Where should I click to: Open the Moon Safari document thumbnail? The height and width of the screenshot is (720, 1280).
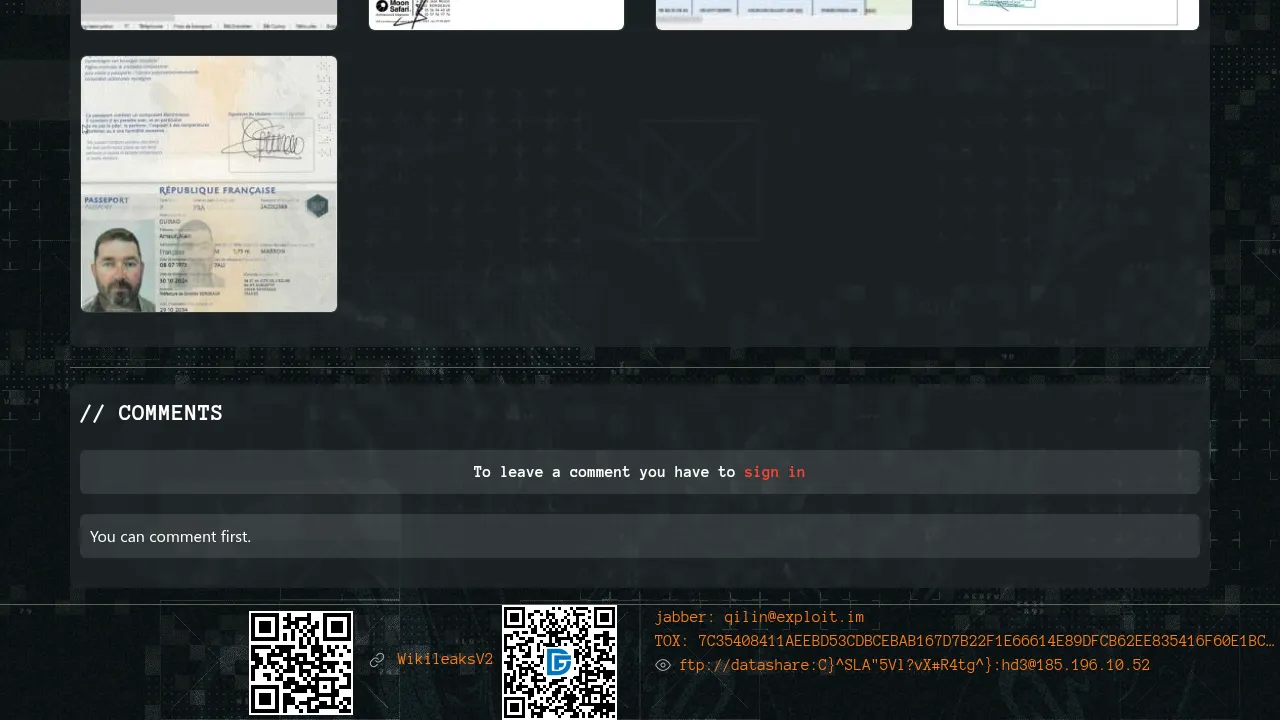(496, 14)
